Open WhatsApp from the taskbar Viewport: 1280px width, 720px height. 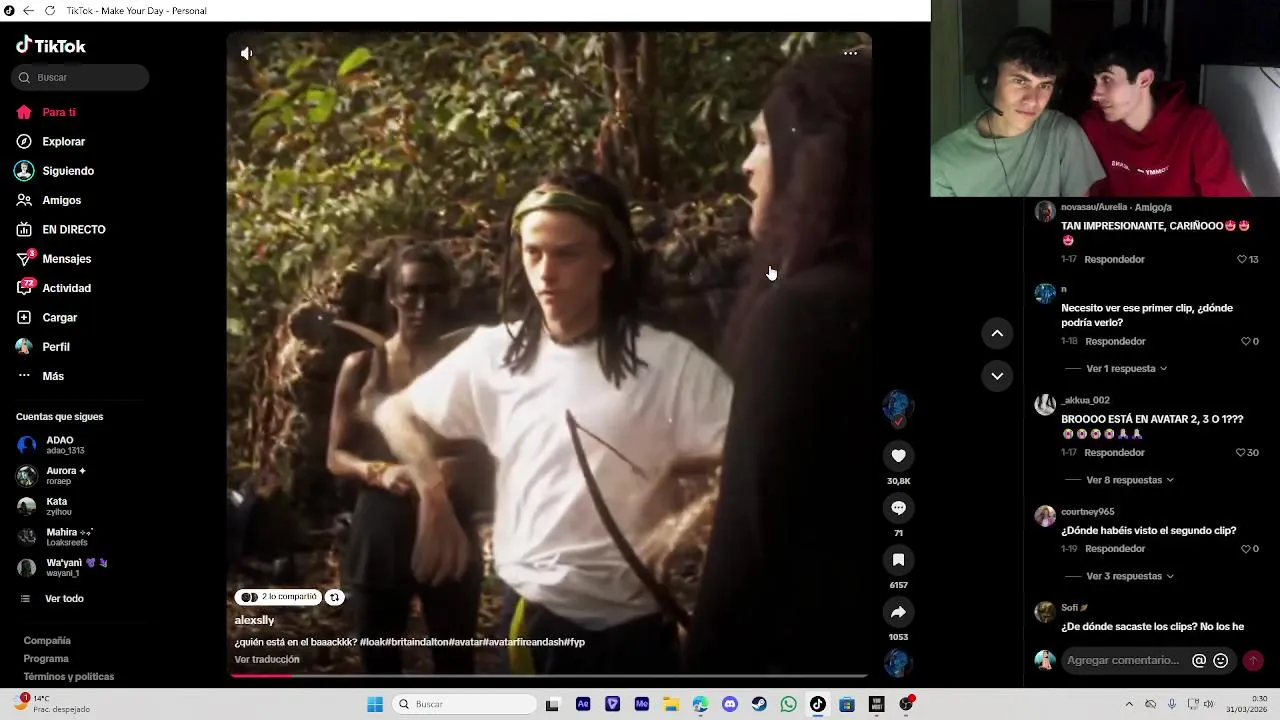coord(789,704)
